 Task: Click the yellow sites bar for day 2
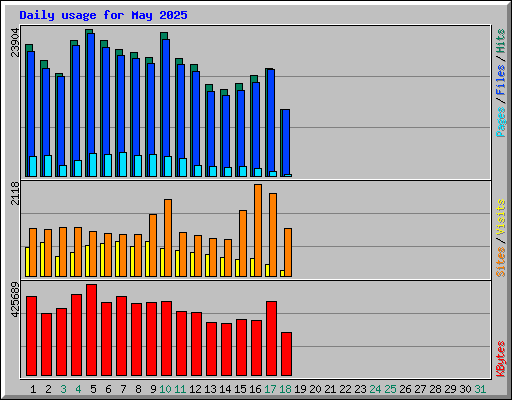42,259
